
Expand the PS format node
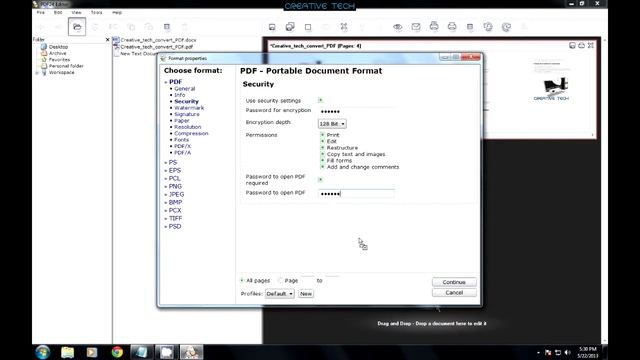pos(166,162)
